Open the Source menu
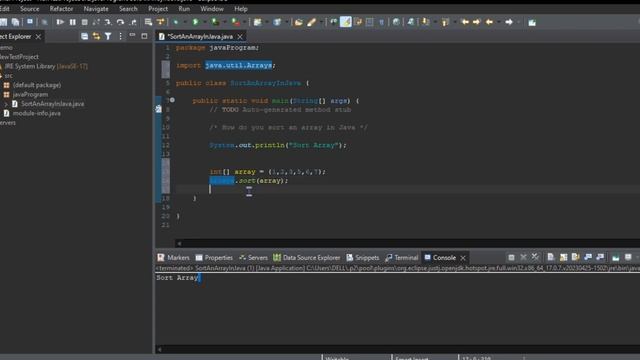This screenshot has height=360, width=640. pos(29,9)
